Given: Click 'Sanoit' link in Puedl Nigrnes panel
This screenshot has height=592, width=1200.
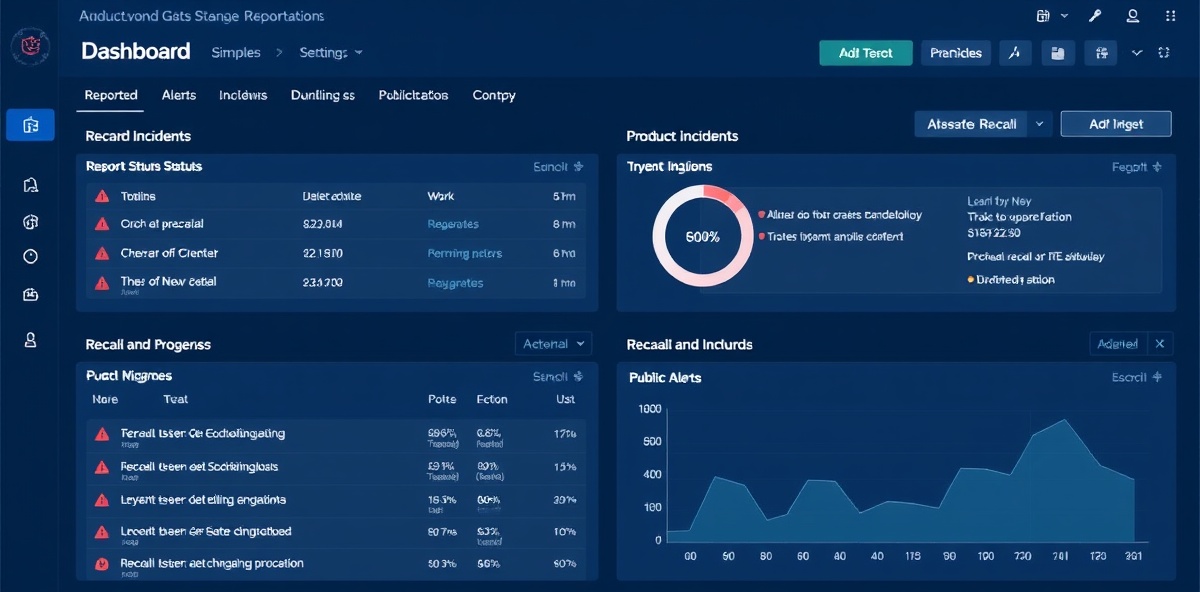Looking at the screenshot, I should [x=558, y=377].
